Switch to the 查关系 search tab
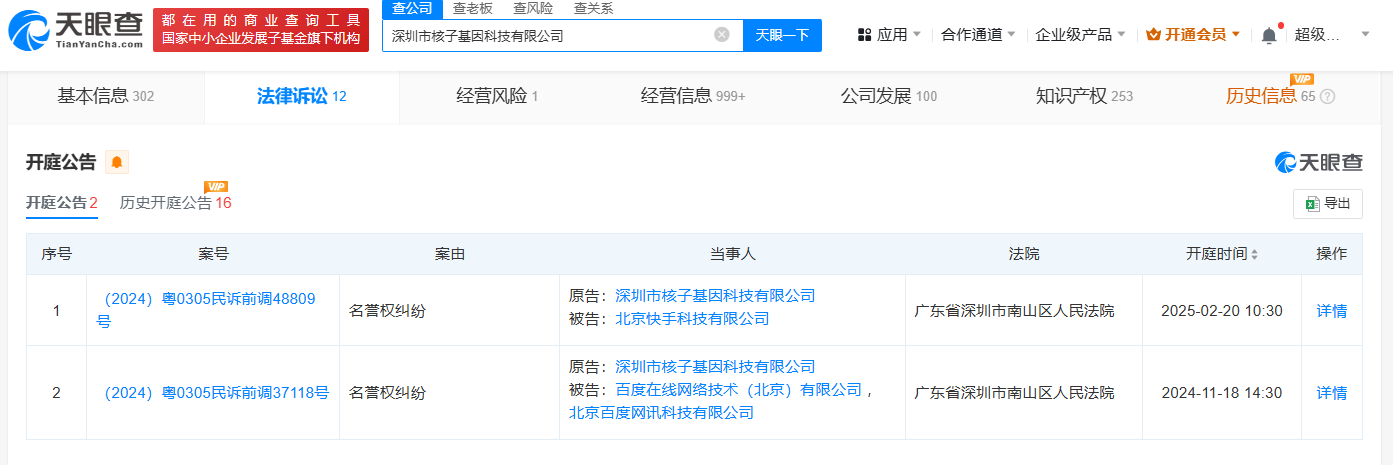The width and height of the screenshot is (1393, 465). (593, 8)
